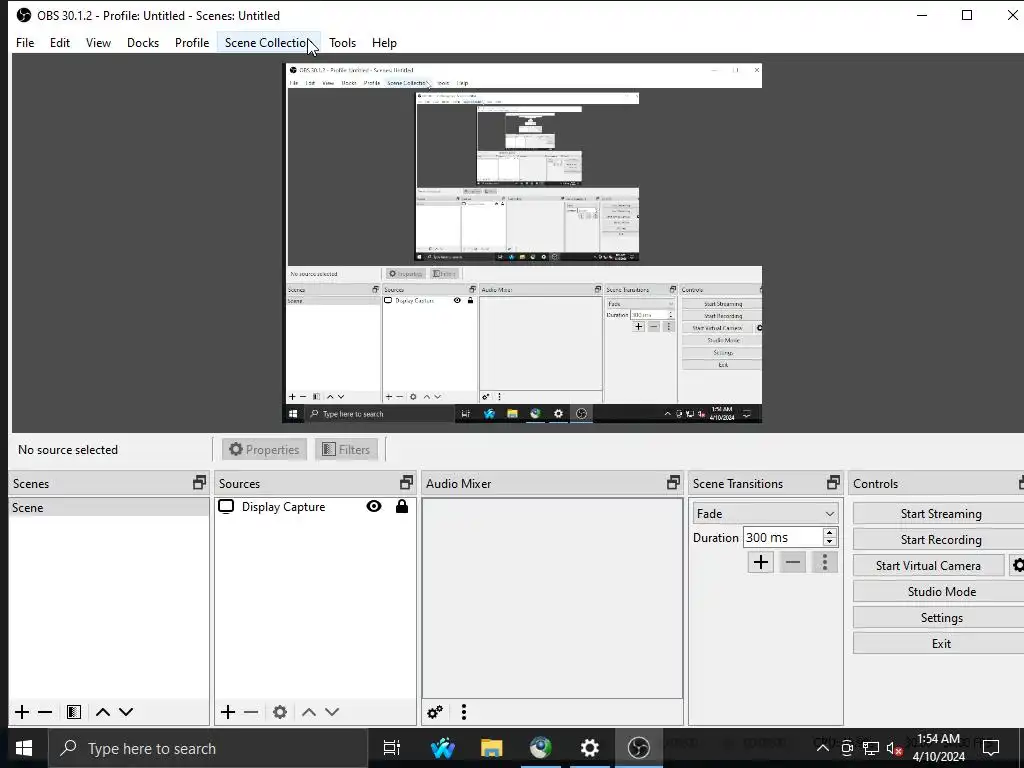Add a new scene with plus icon
The height and width of the screenshot is (768, 1024).
click(22, 712)
